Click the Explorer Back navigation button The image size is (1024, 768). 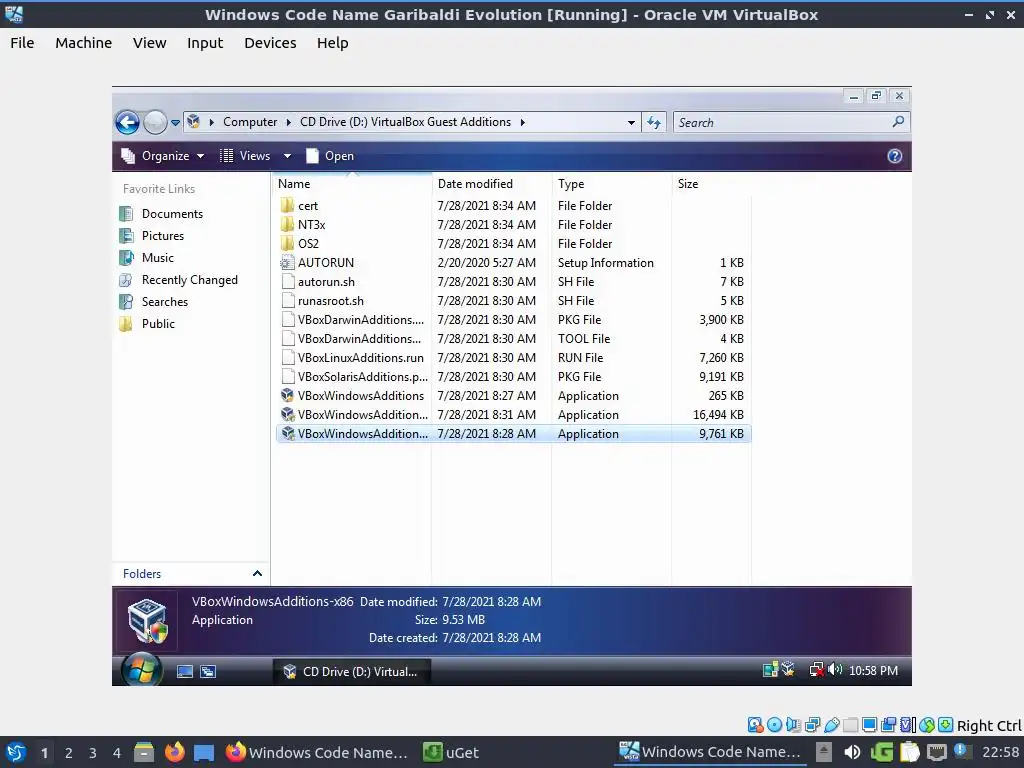[x=127, y=122]
